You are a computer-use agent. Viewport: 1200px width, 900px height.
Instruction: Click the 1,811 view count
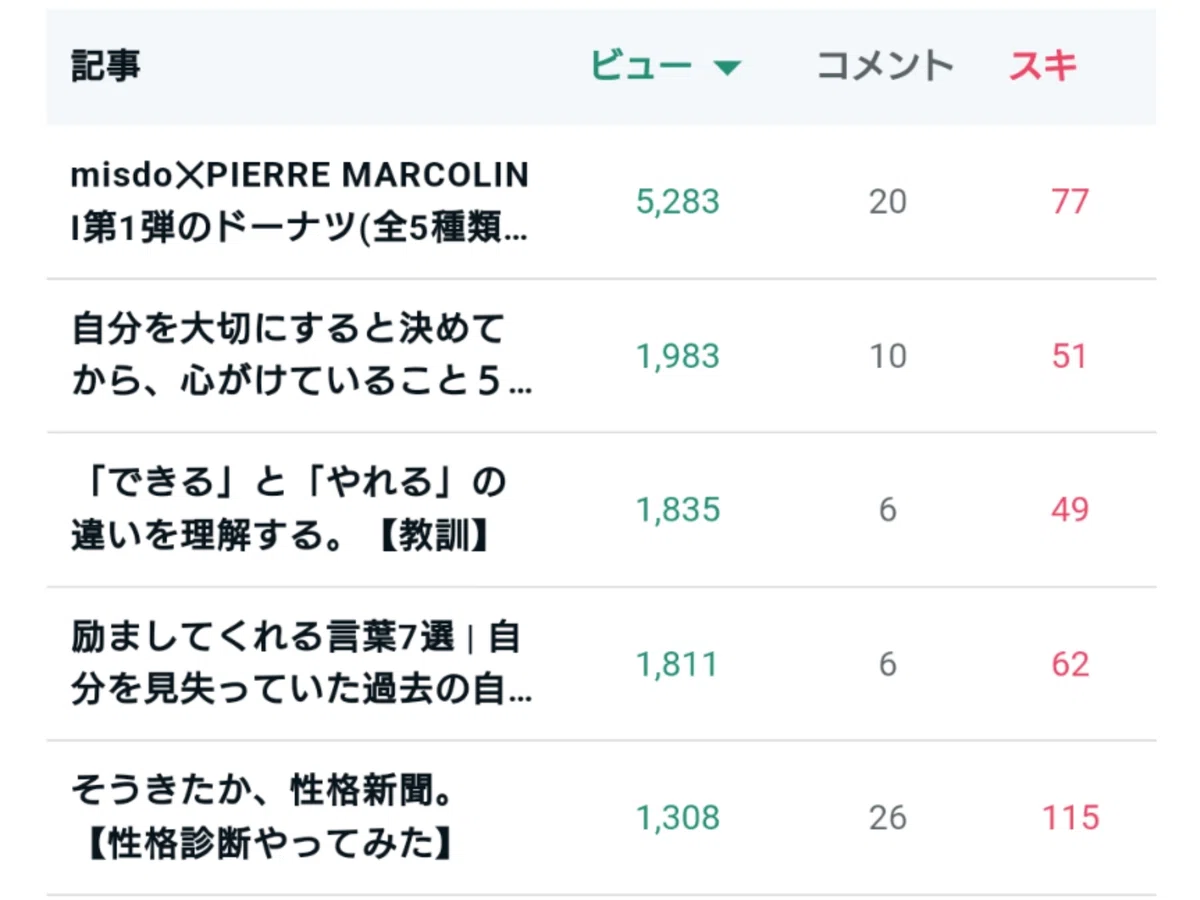pos(678,665)
